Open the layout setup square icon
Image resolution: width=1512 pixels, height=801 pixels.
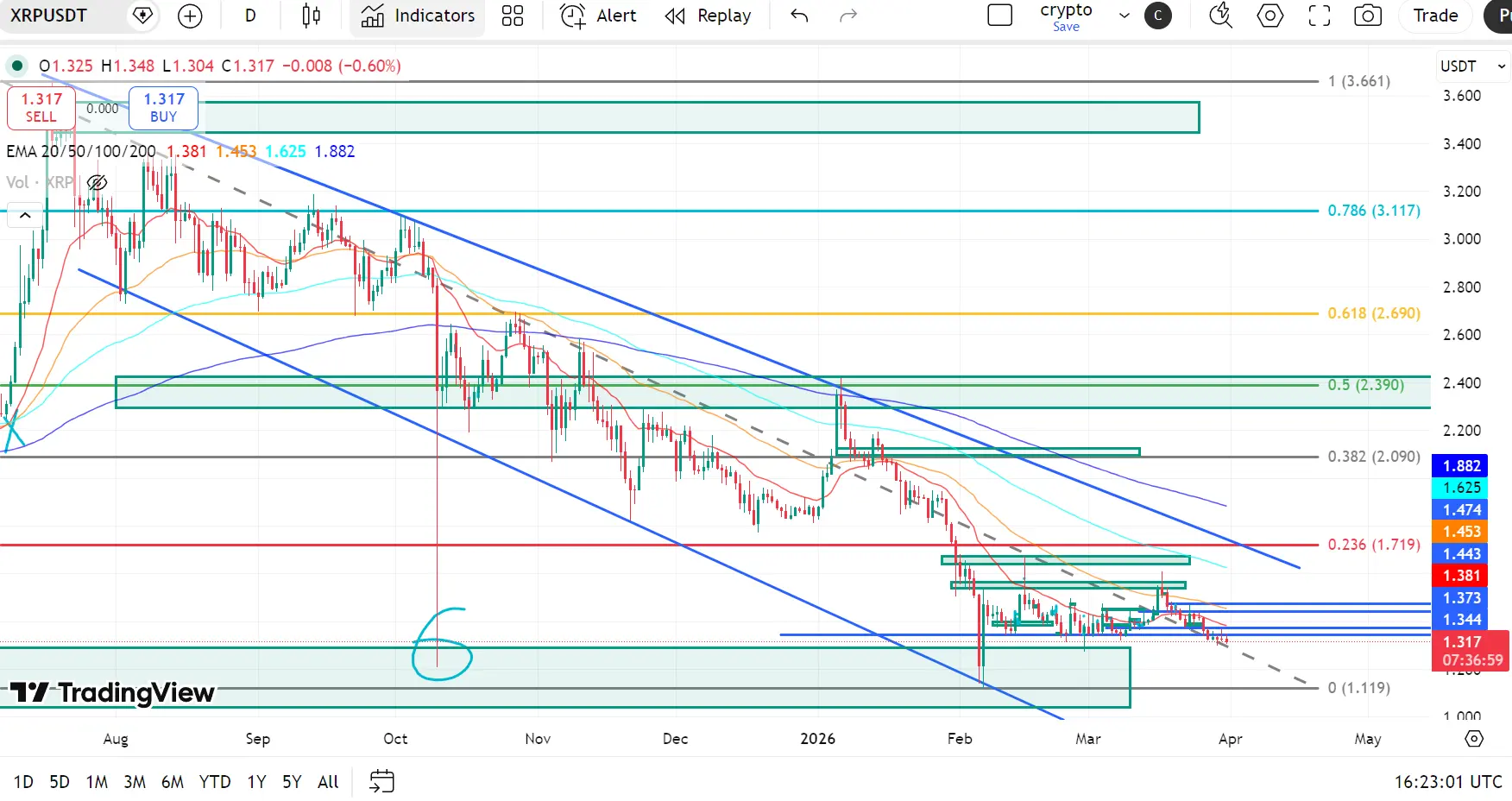(x=999, y=16)
